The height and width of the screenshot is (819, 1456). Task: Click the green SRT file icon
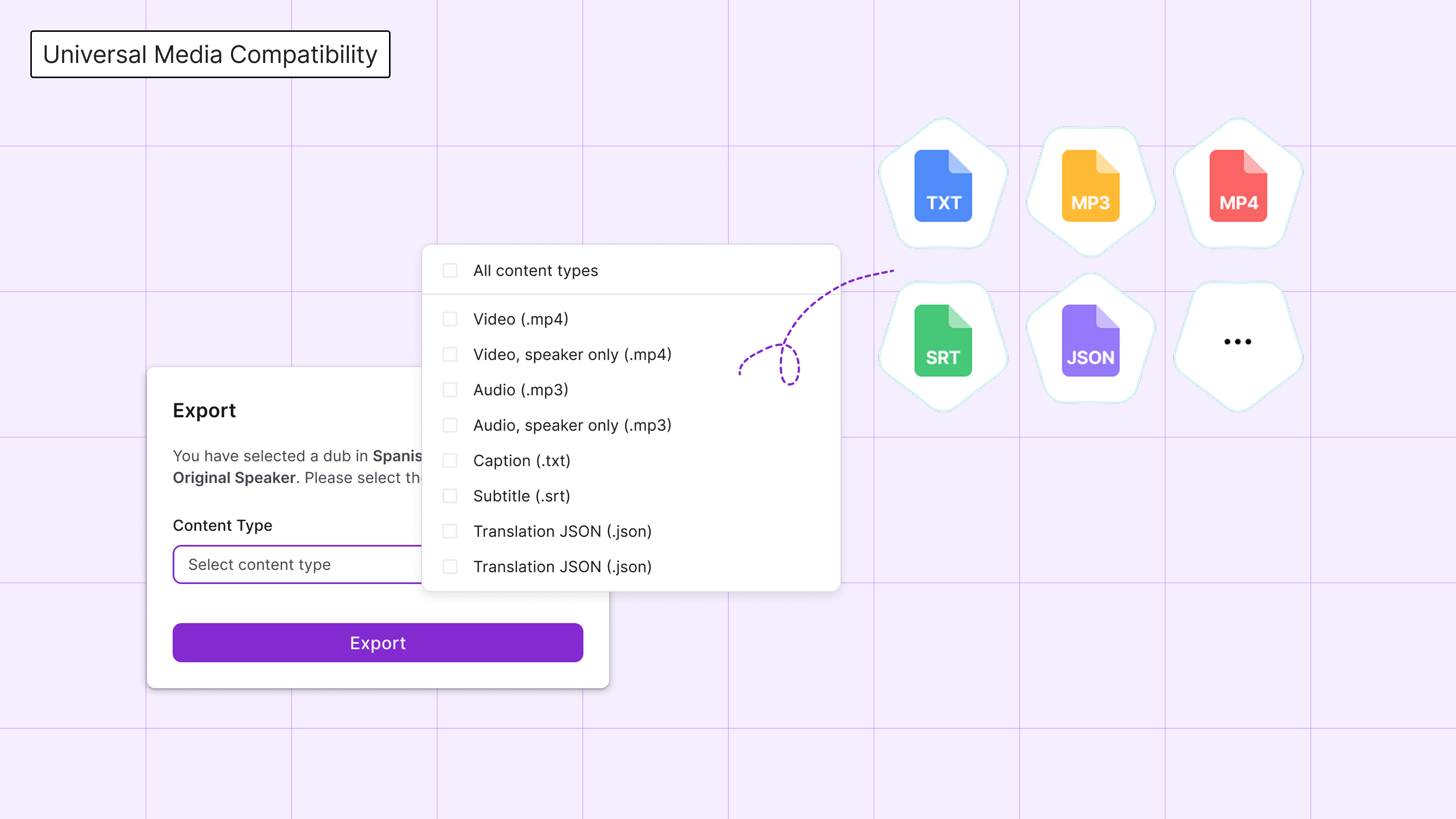[x=943, y=340]
